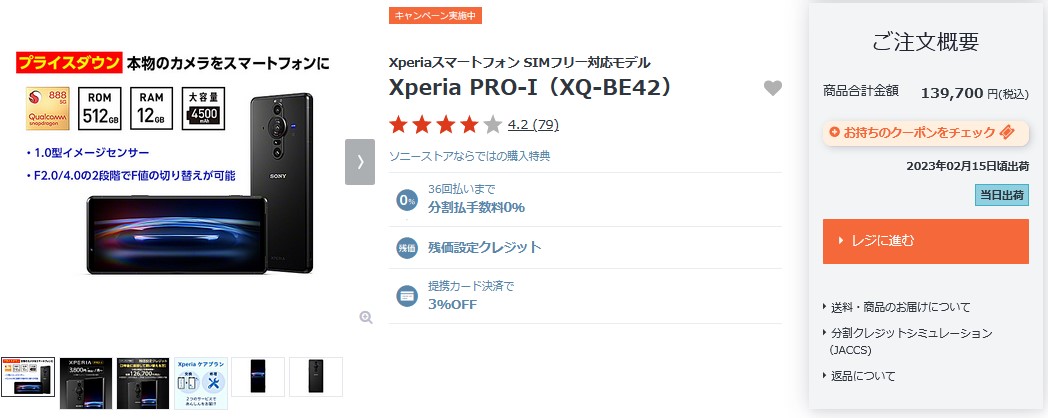Open the 4.2 (79) reviews link
This screenshot has height=418, width=1048.
coord(533,124)
